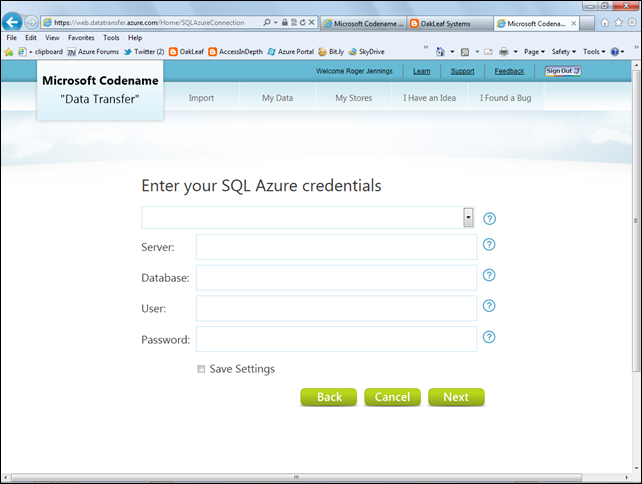Click help icon next to Password field
642x484 pixels.
pos(489,337)
